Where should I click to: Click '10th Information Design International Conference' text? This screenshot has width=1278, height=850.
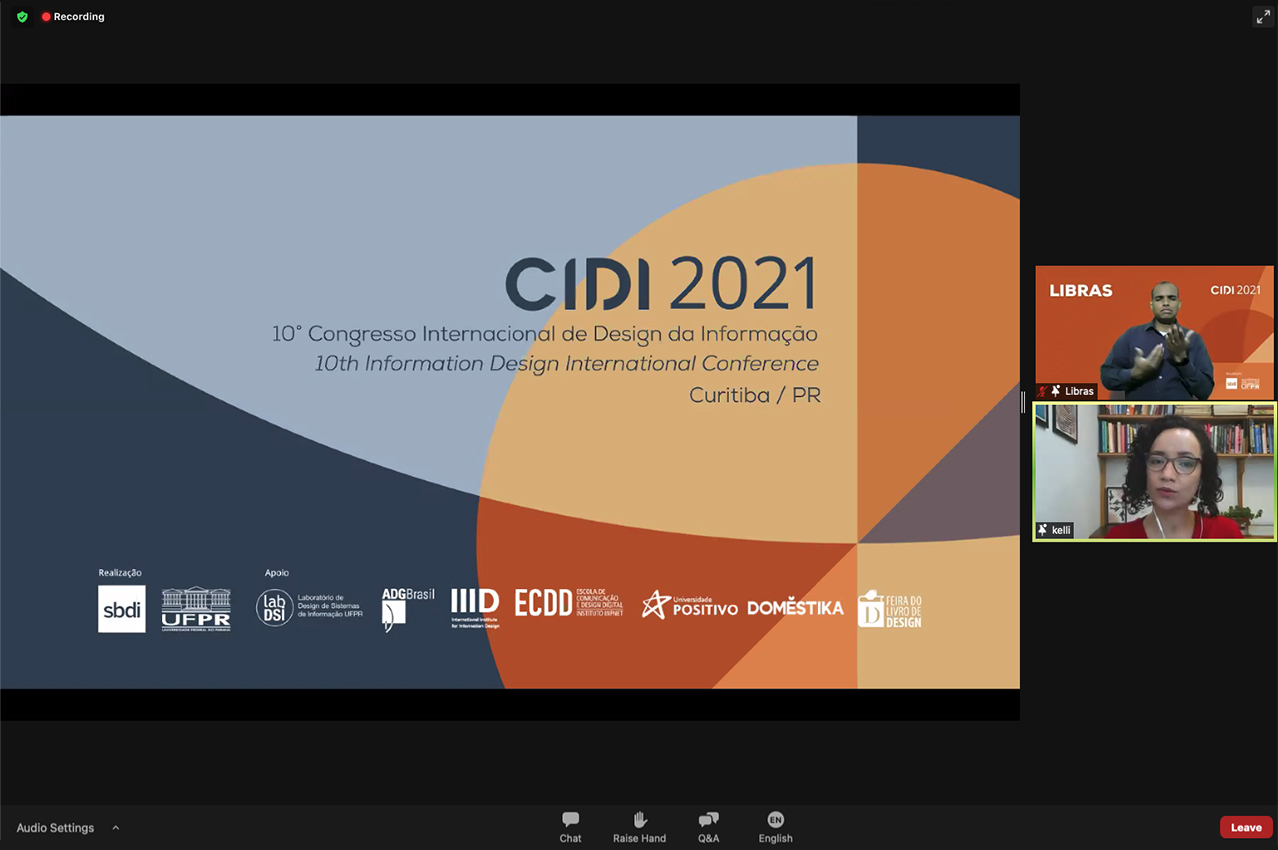[x=567, y=364]
